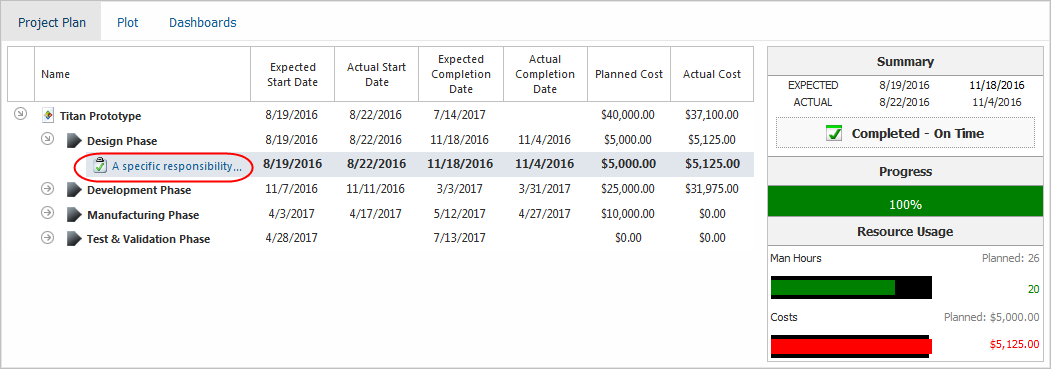Click the Development Phase arrow icon
This screenshot has height=369, width=1051.
click(74, 190)
